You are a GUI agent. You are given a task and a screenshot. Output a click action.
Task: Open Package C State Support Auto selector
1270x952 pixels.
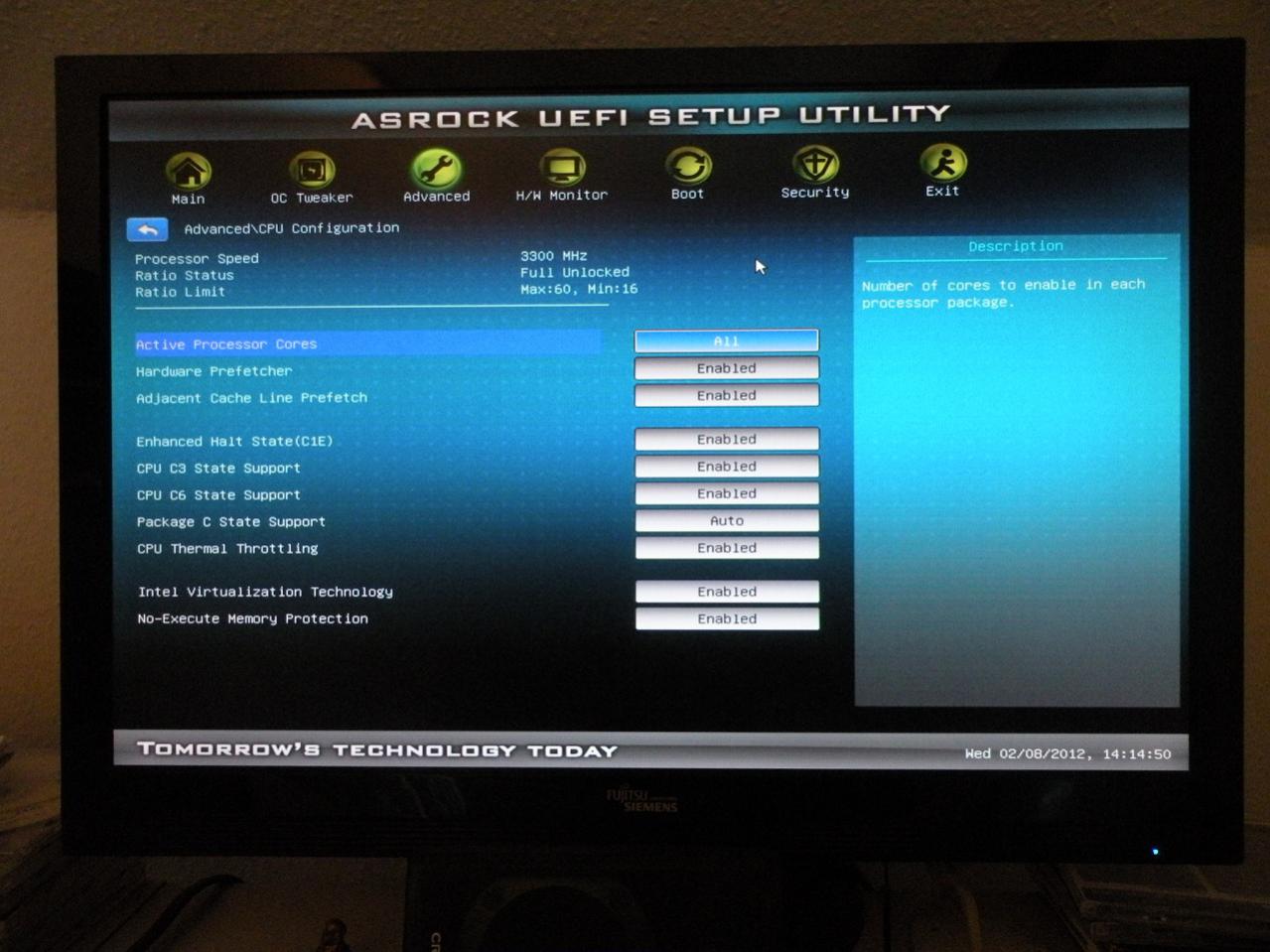coord(727,520)
